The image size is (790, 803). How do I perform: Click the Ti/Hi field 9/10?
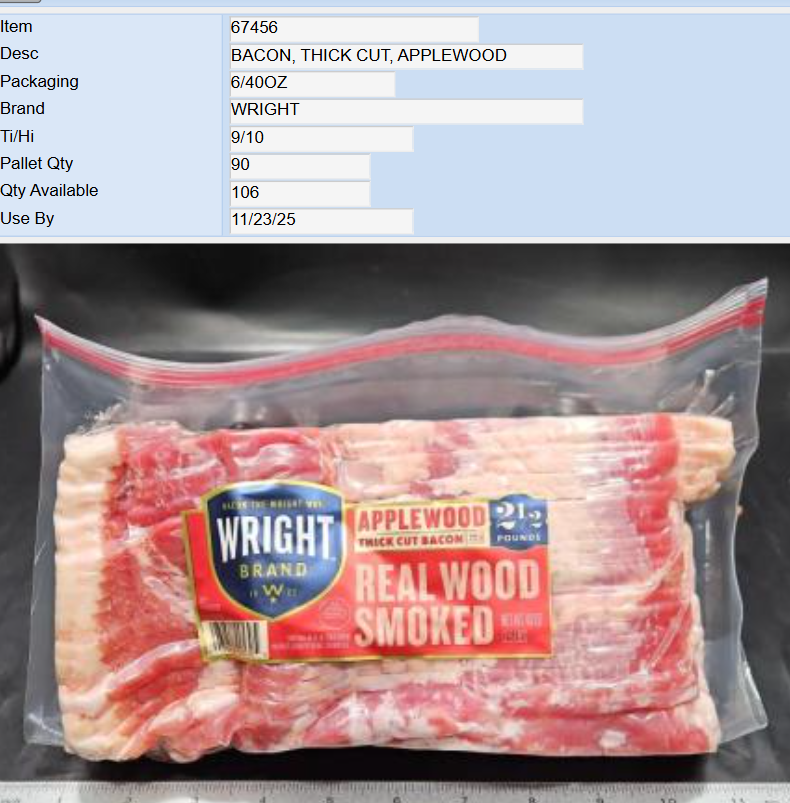[x=322, y=139]
